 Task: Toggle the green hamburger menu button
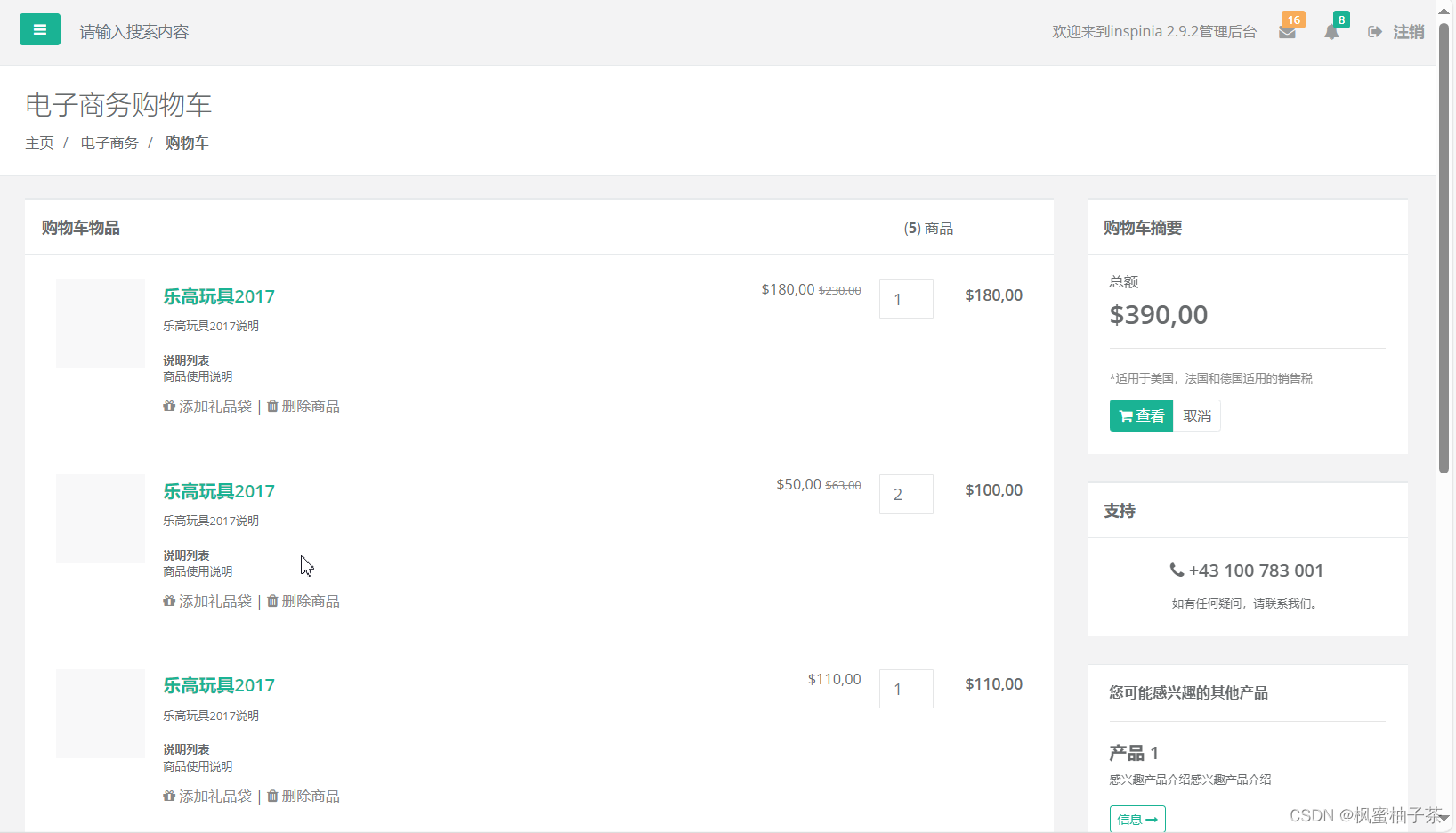(40, 29)
